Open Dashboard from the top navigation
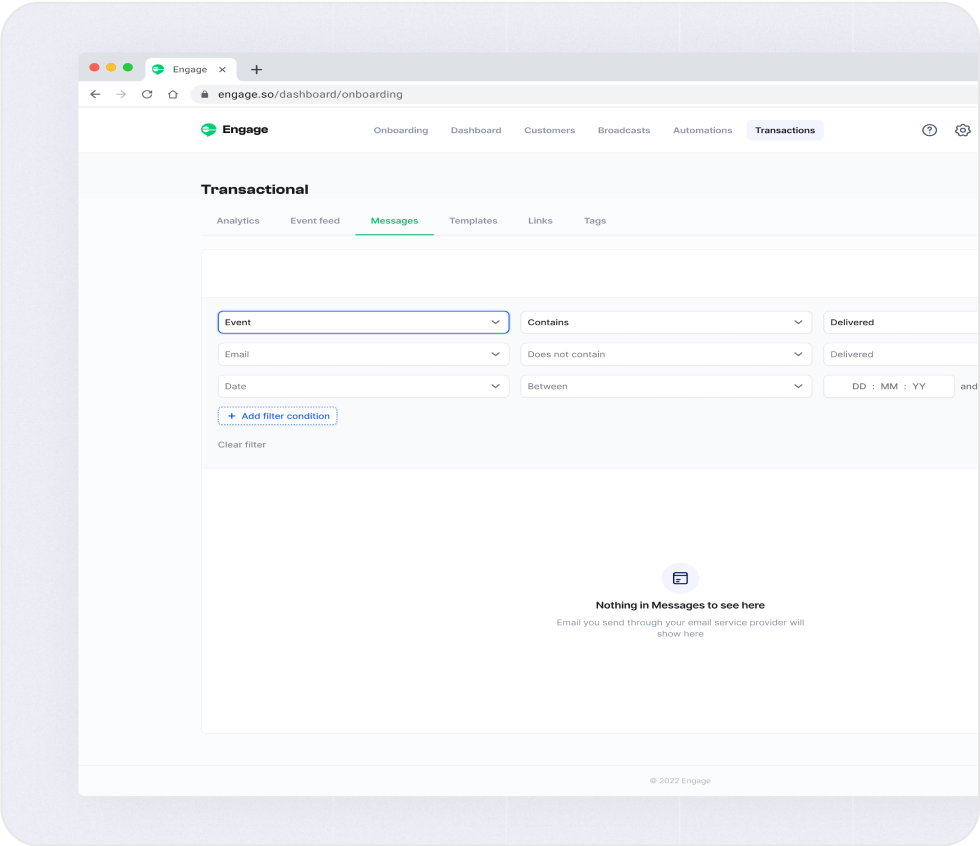Viewport: 980px width, 846px height. pyautogui.click(x=476, y=130)
